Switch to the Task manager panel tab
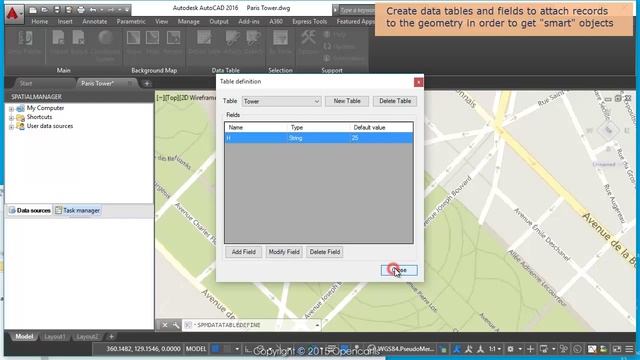Screen dimensions: 640x360 78,210
